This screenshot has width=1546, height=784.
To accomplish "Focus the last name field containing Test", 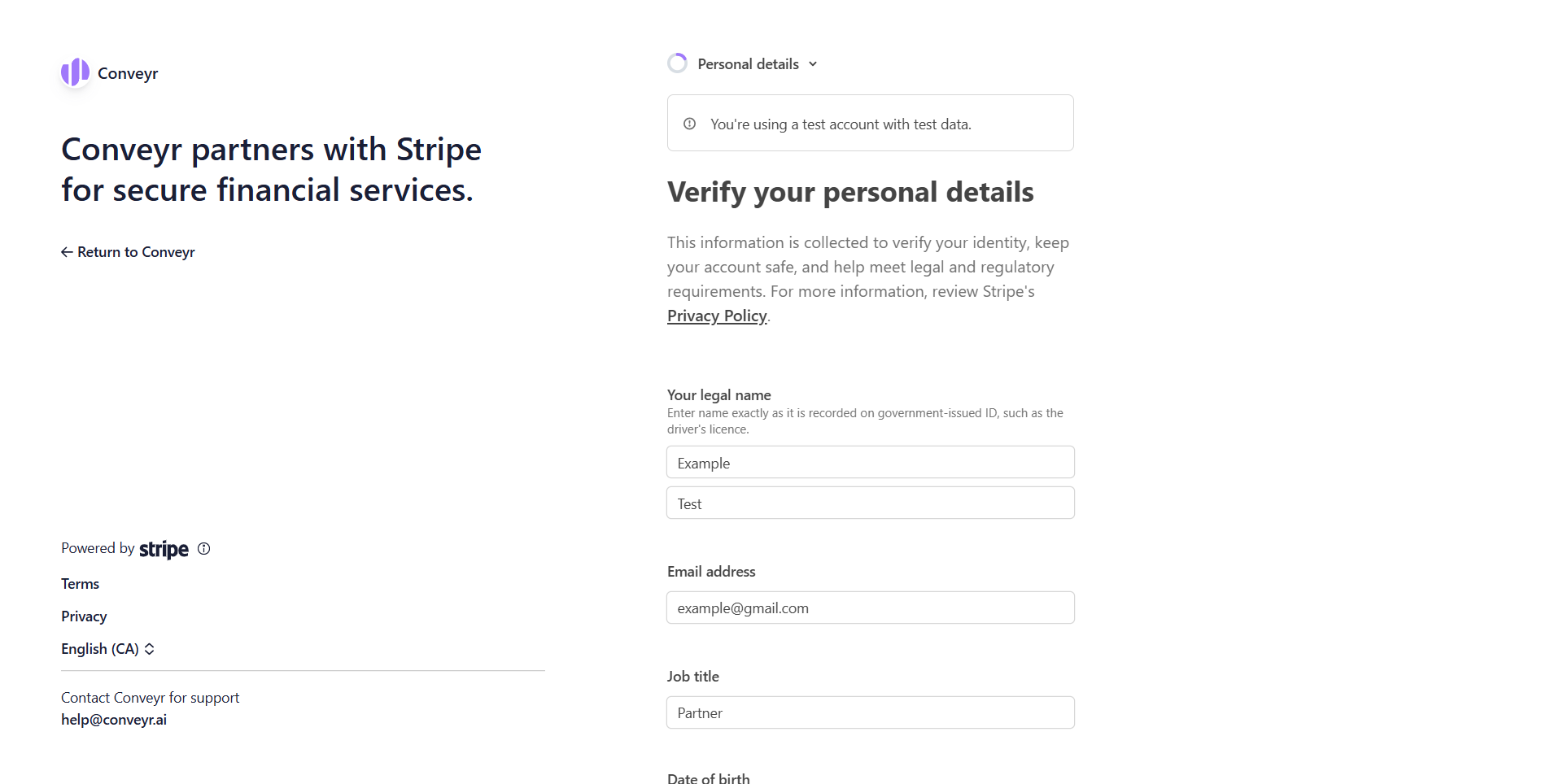I will click(870, 503).
